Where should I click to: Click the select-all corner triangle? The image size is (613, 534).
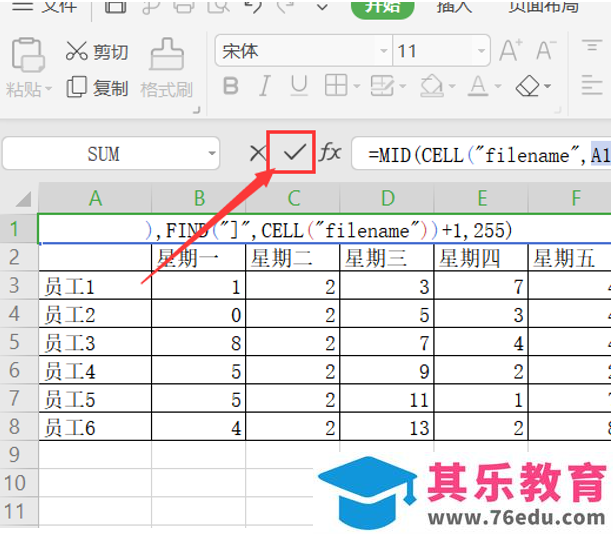23,199
